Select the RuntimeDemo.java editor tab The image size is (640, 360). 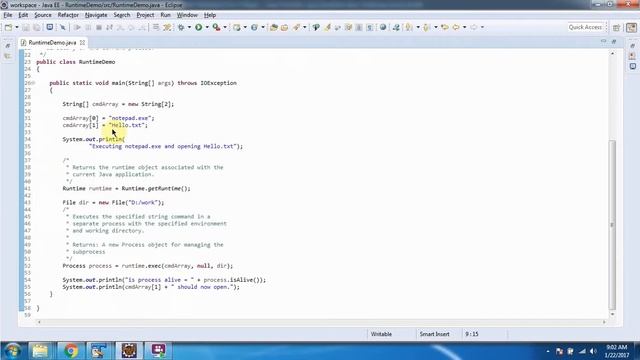pyautogui.click(x=52, y=42)
